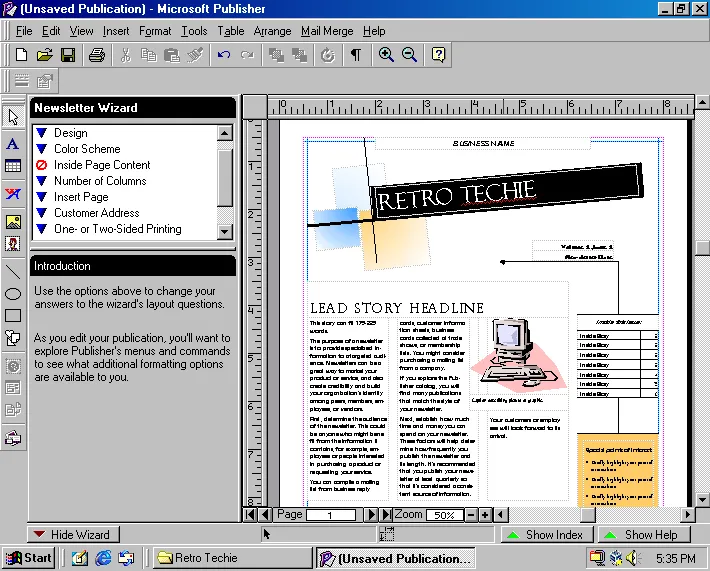Viewport: 710px width, 571px height.
Task: Go to the previous page button
Action: [x=265, y=514]
